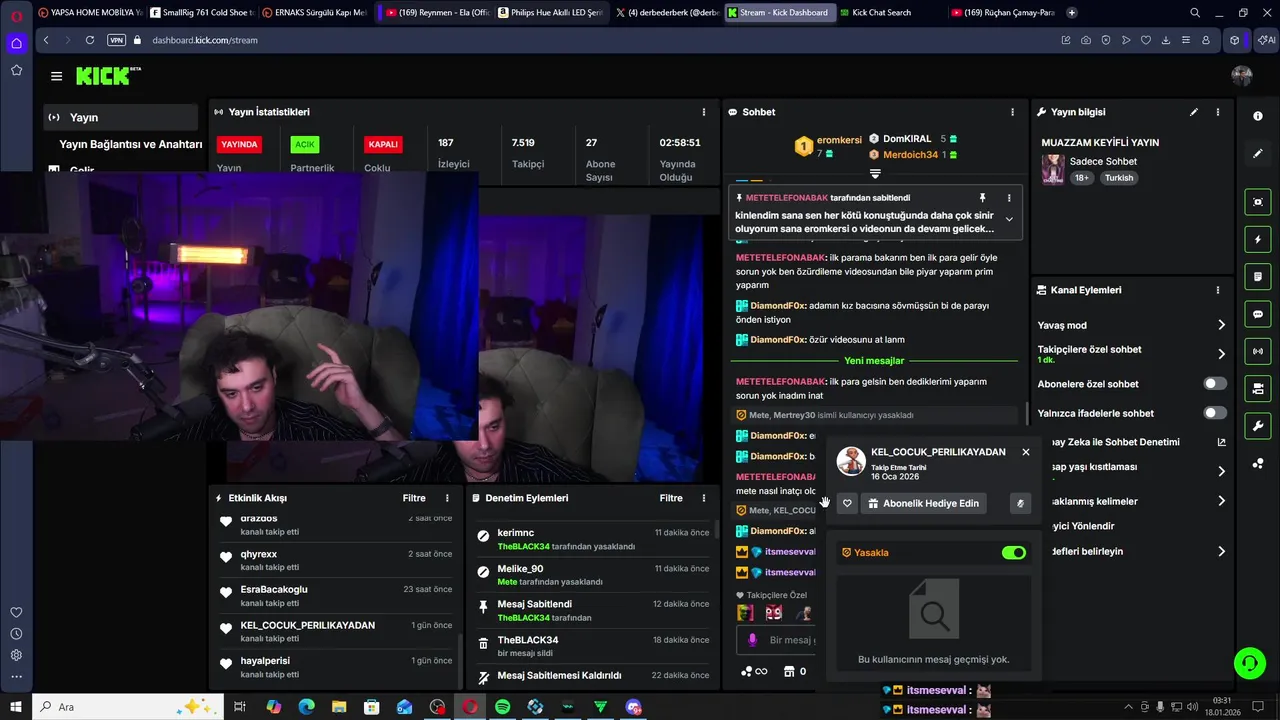Image resolution: width=1280 pixels, height=720 pixels.
Task: Click the mute icon on the user card
Action: (1020, 503)
